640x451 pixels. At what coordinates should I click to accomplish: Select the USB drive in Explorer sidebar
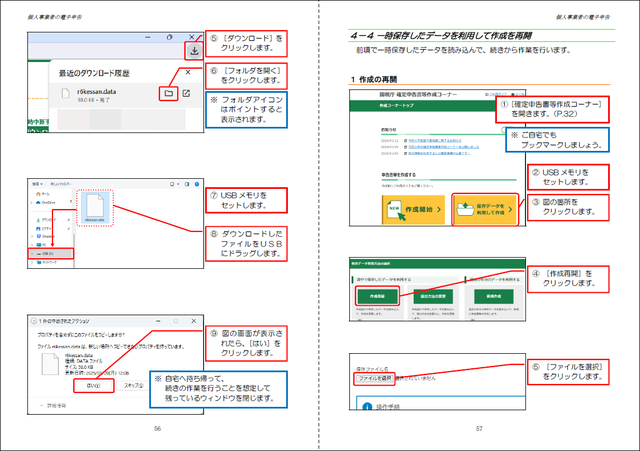coord(51,253)
